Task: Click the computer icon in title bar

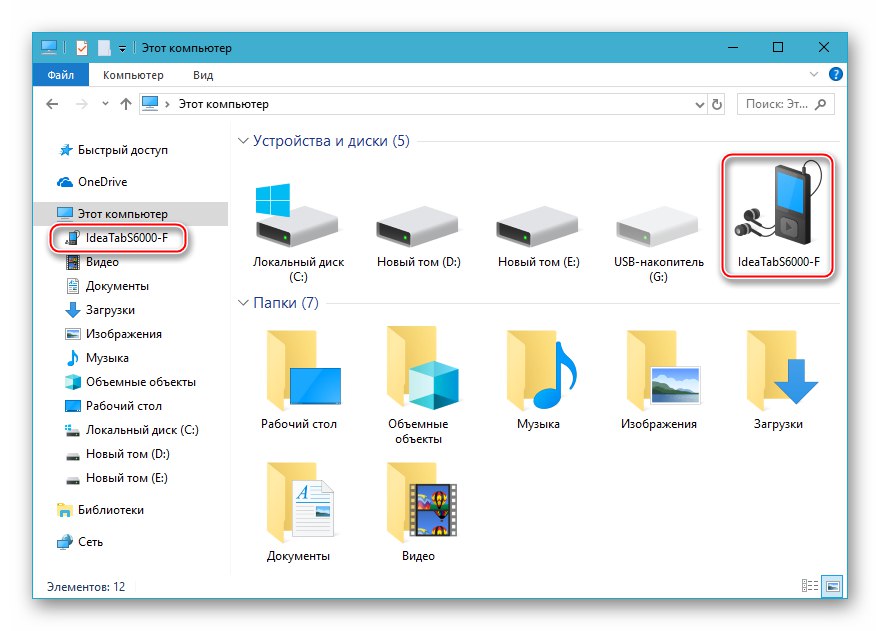Action: point(49,48)
